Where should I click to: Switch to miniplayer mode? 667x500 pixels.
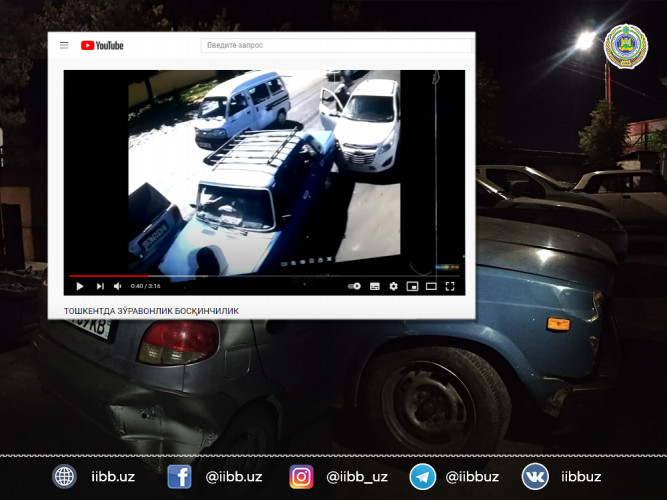click(412, 286)
